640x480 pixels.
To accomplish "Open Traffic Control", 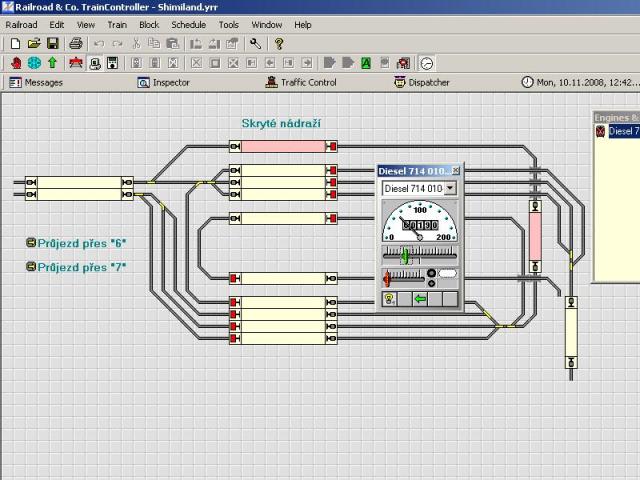I will coord(301,82).
